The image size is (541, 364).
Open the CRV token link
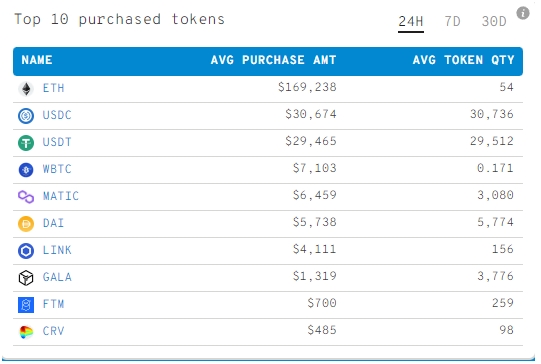(x=53, y=331)
